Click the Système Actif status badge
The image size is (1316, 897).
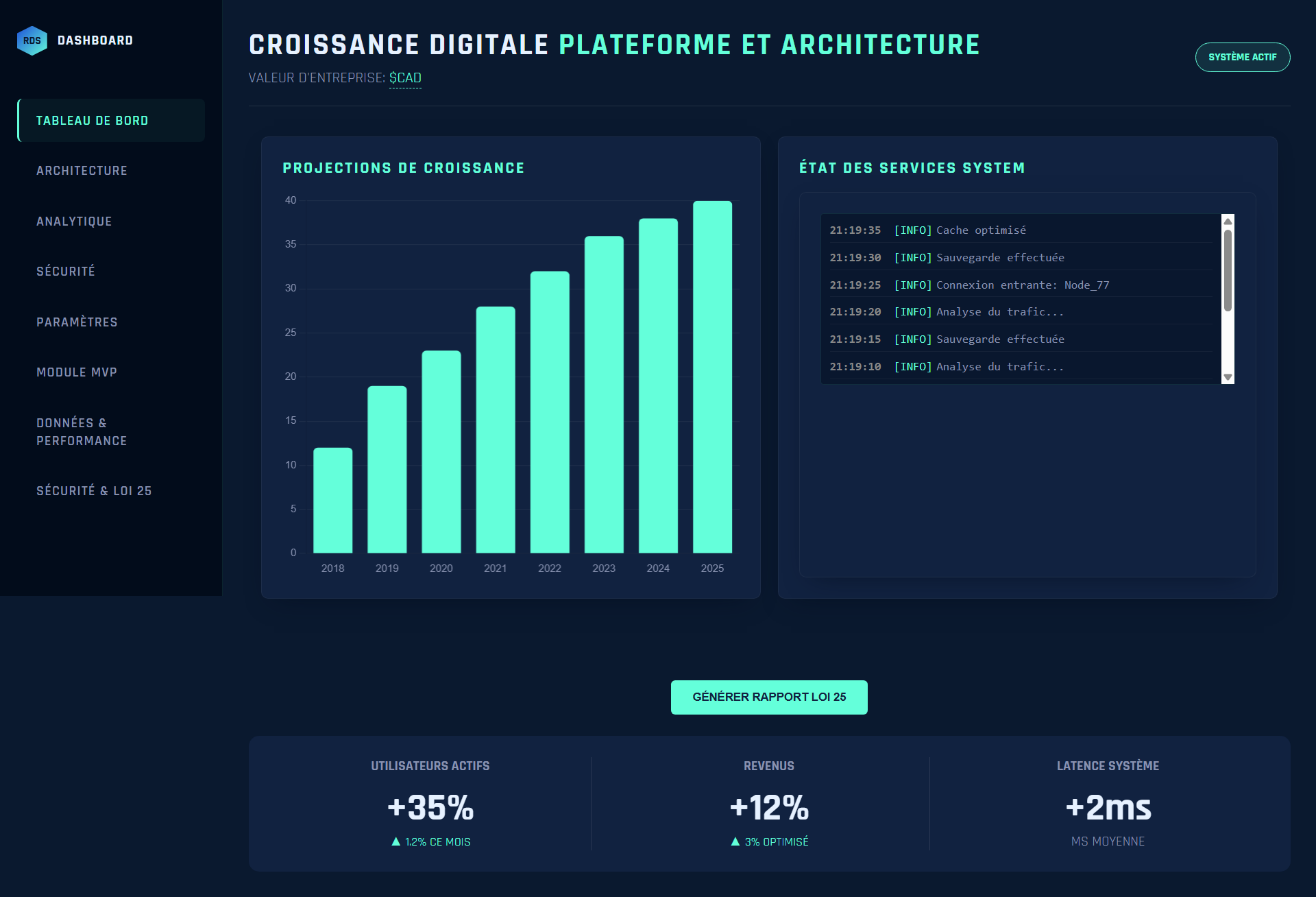[x=1242, y=57]
